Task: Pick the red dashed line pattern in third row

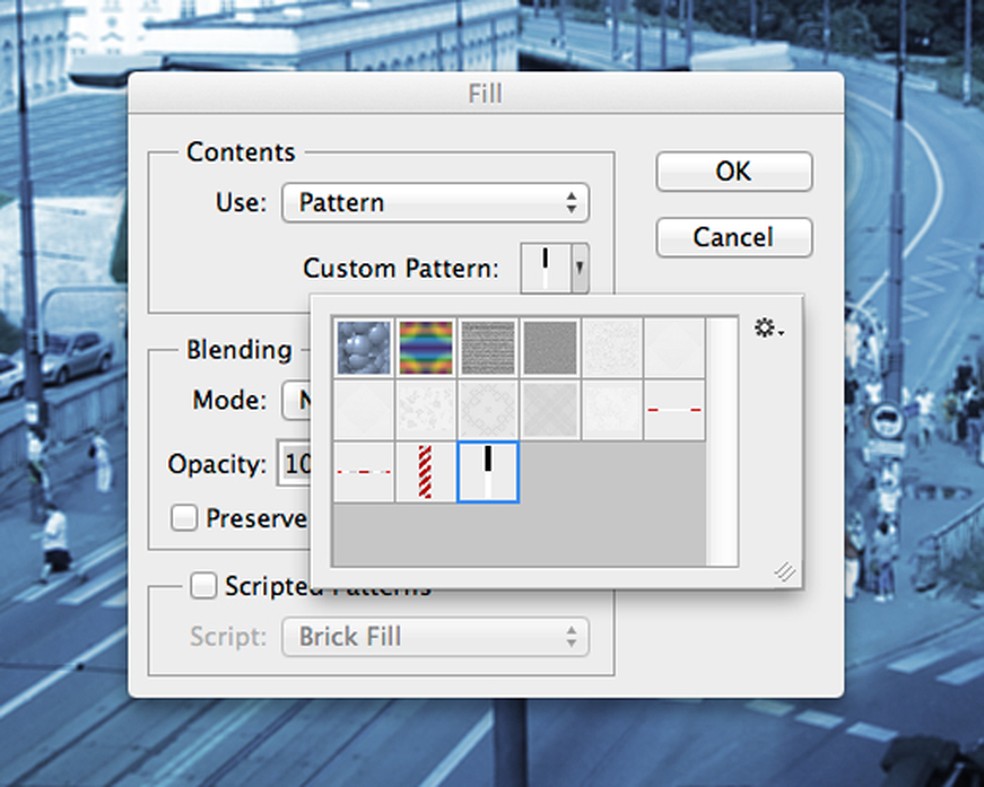Action: (x=364, y=472)
